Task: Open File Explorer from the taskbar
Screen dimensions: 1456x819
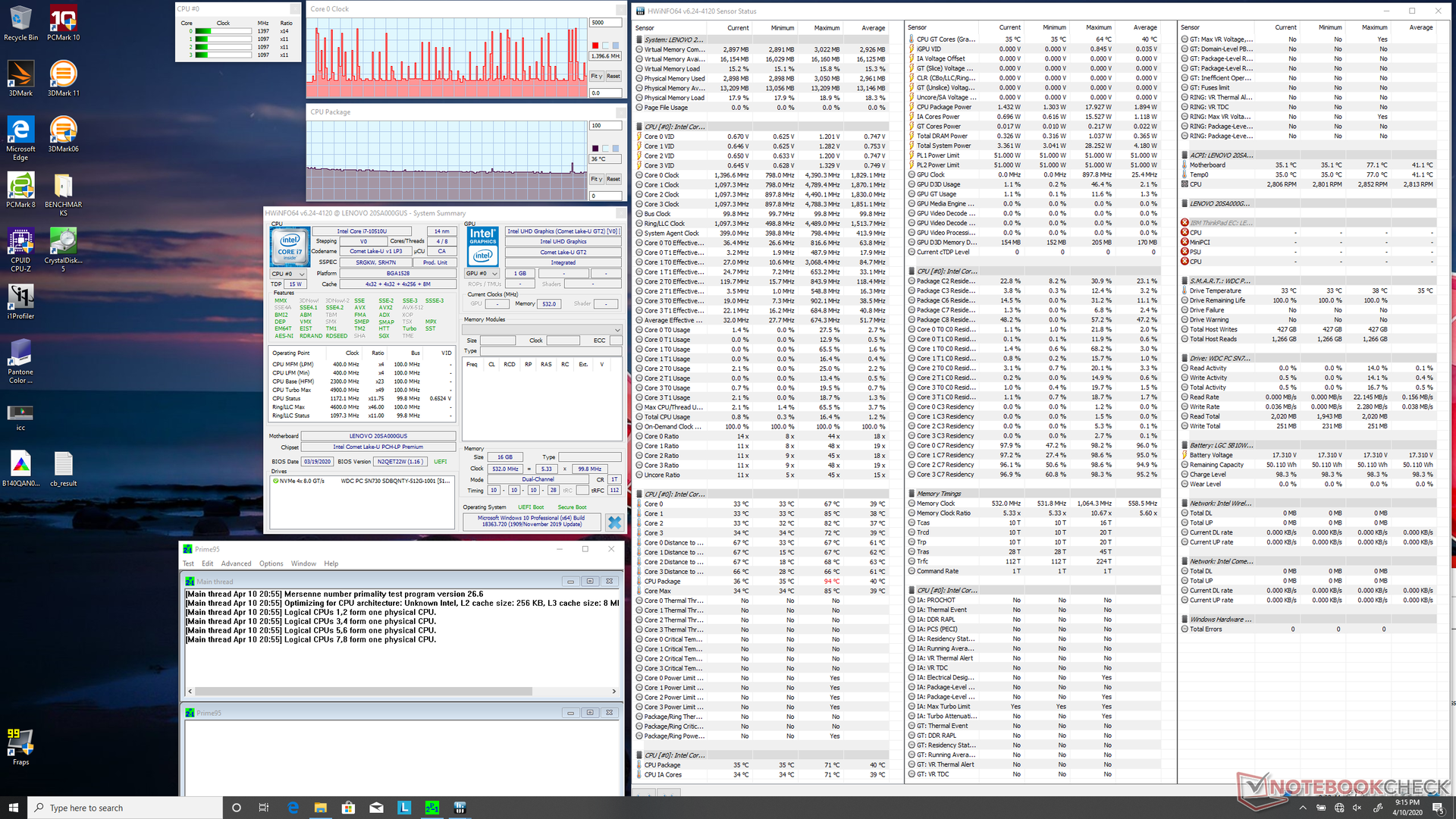Action: (x=320, y=808)
